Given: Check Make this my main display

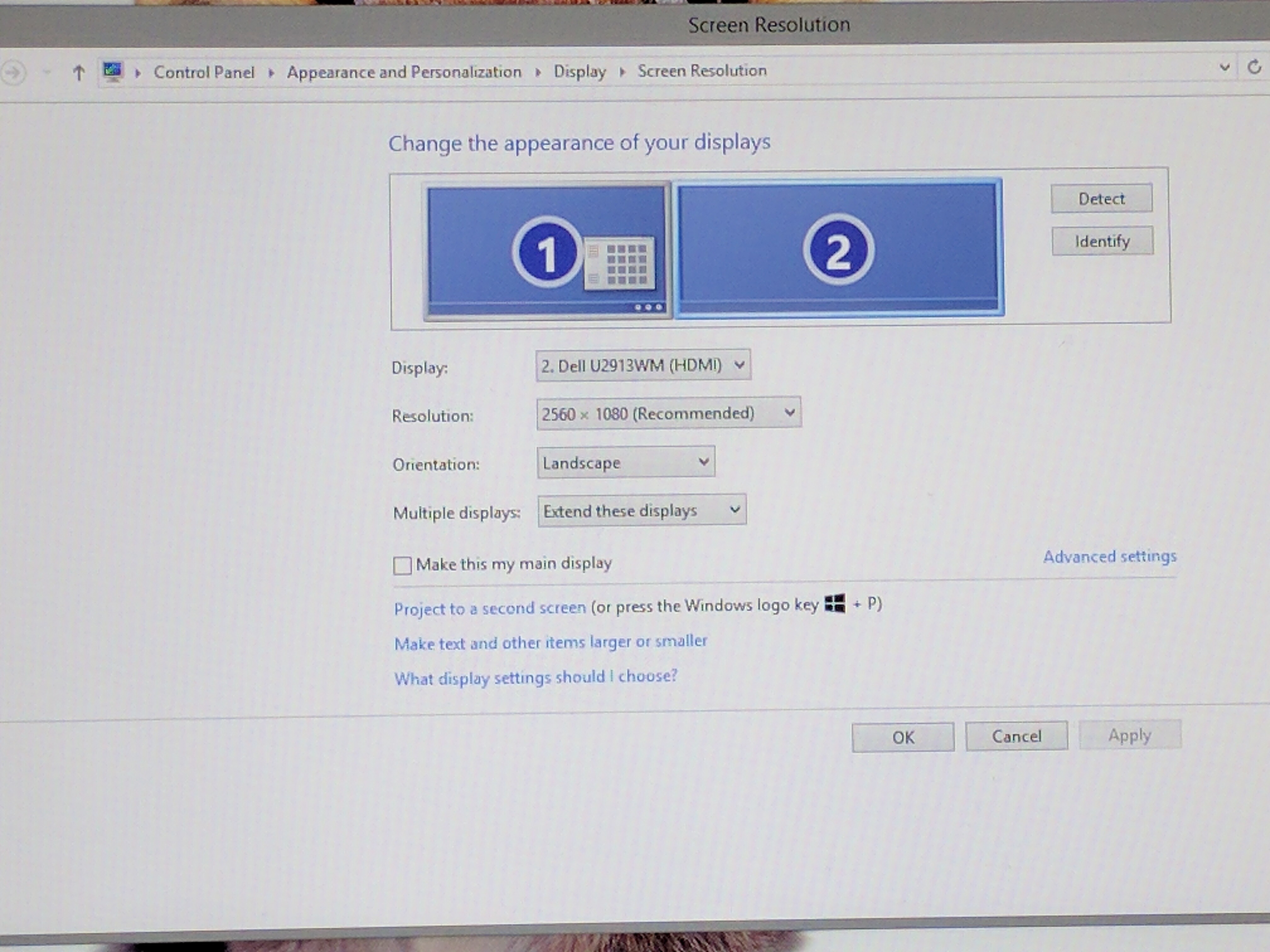Looking at the screenshot, I should [x=403, y=565].
